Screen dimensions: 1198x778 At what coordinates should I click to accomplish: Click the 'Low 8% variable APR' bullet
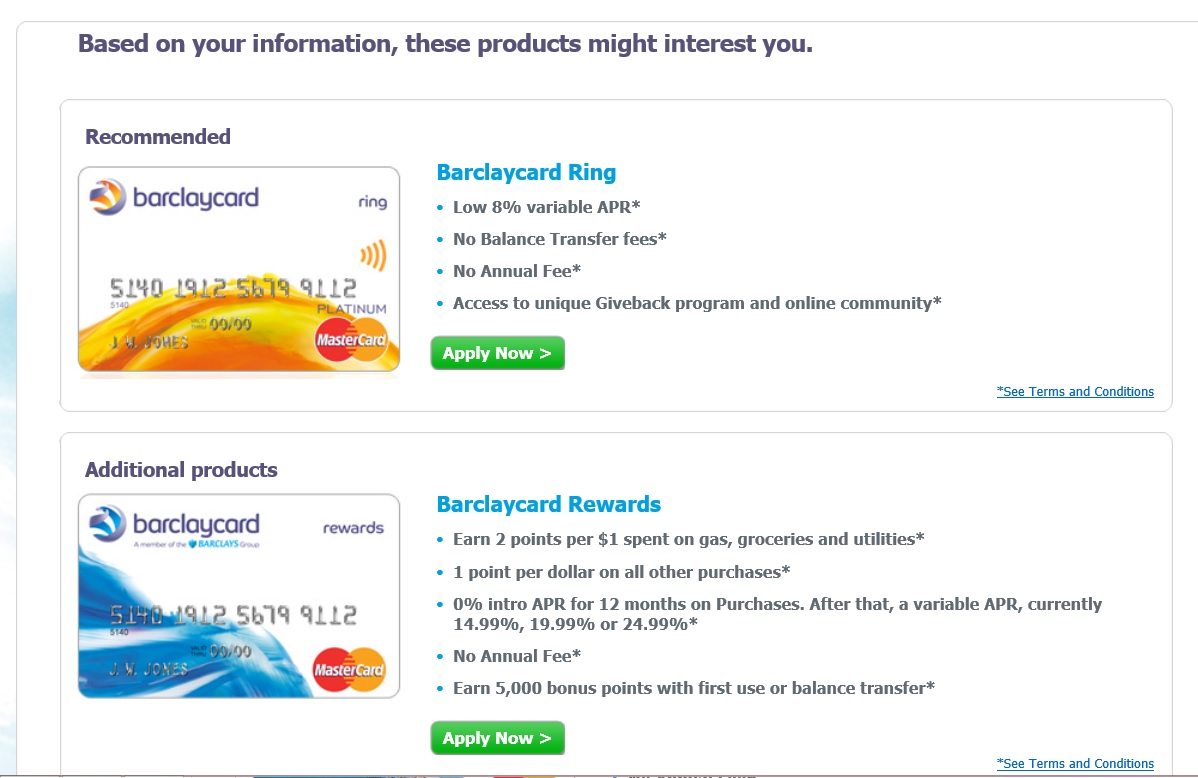(x=546, y=207)
